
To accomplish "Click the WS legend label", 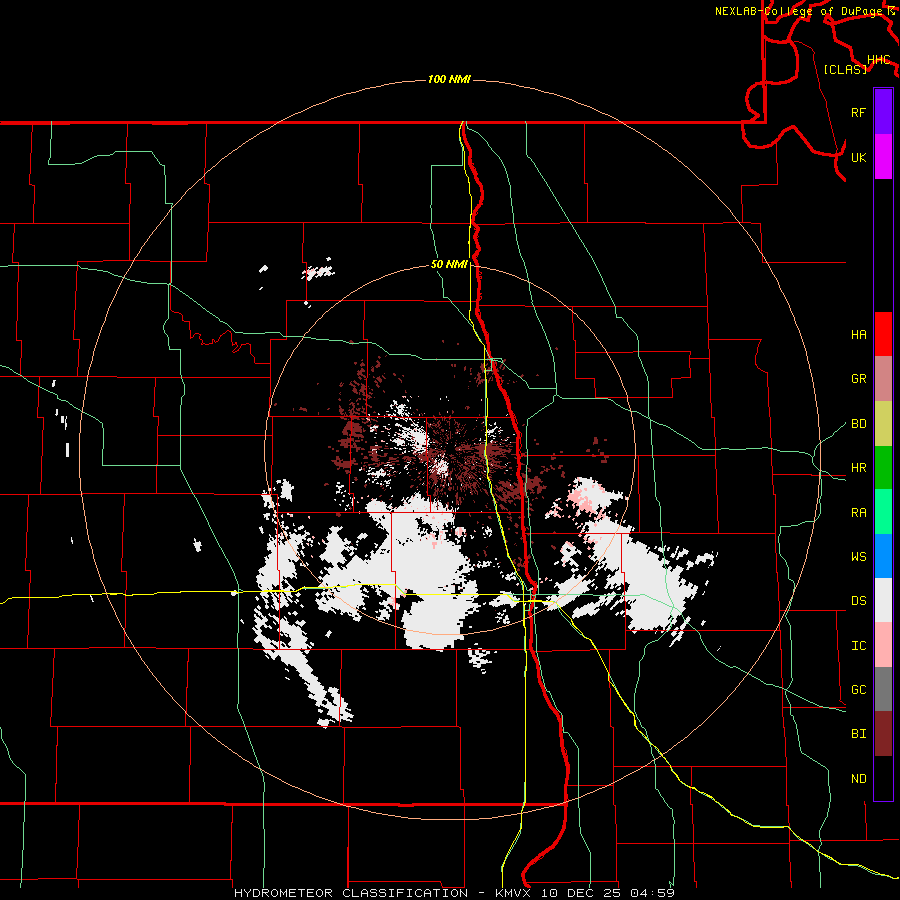I will [858, 557].
